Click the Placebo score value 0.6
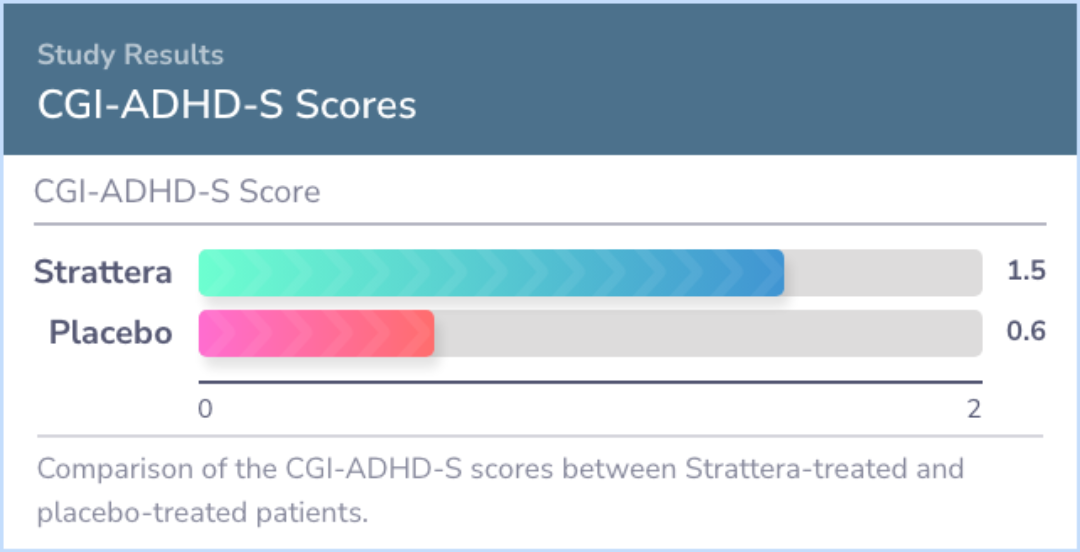The image size is (1080, 552). coord(1026,333)
